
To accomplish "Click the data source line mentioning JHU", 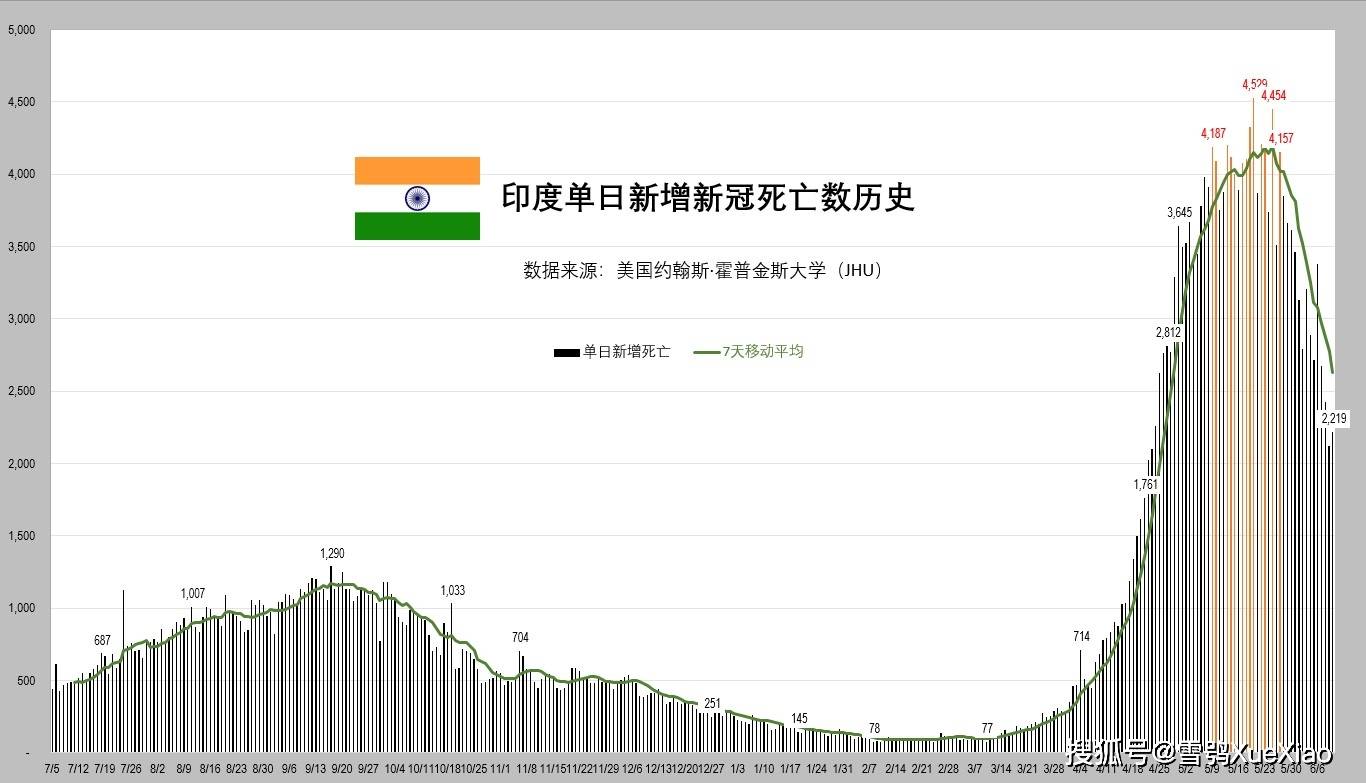I will (x=703, y=270).
